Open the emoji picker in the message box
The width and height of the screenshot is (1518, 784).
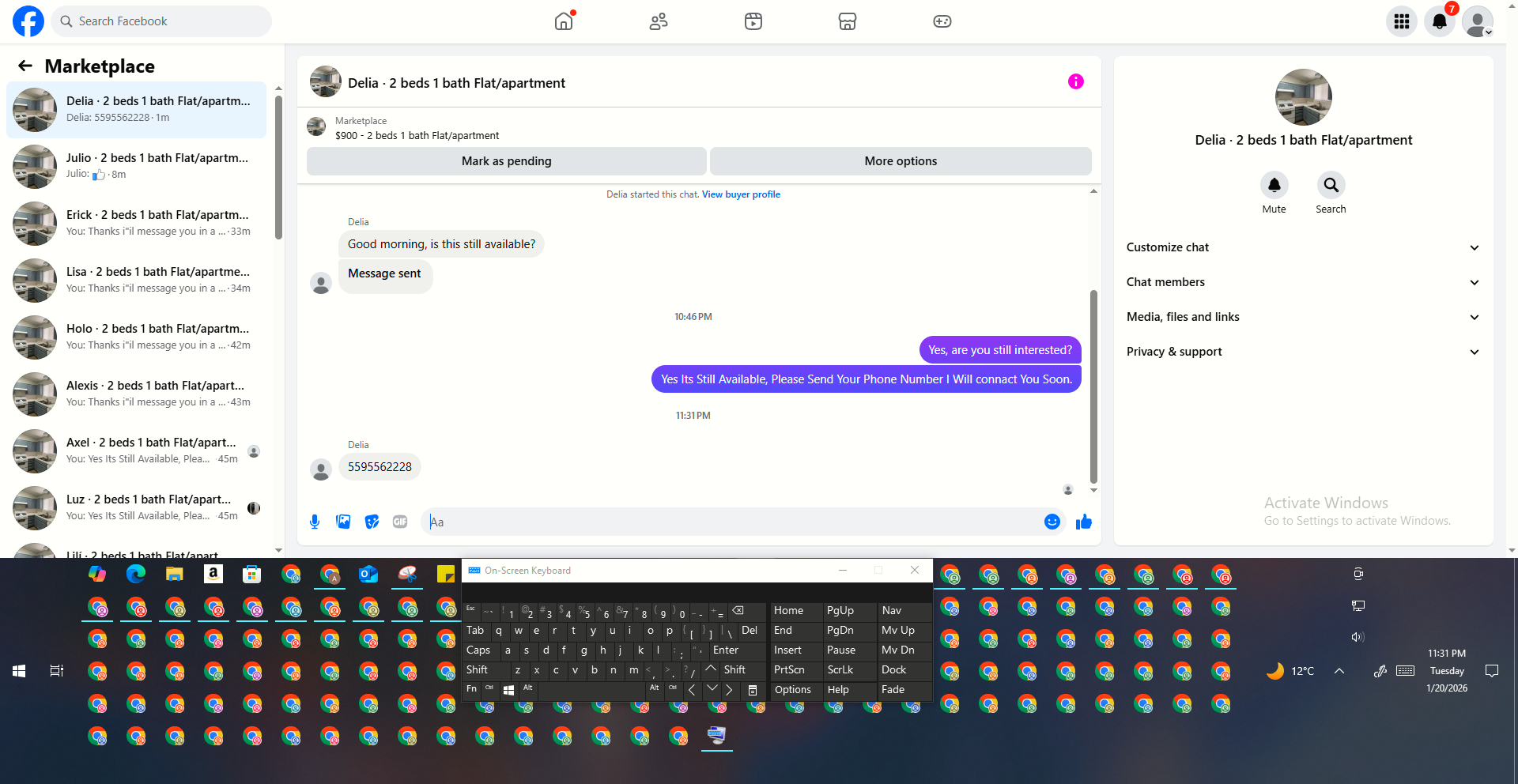click(x=1052, y=522)
